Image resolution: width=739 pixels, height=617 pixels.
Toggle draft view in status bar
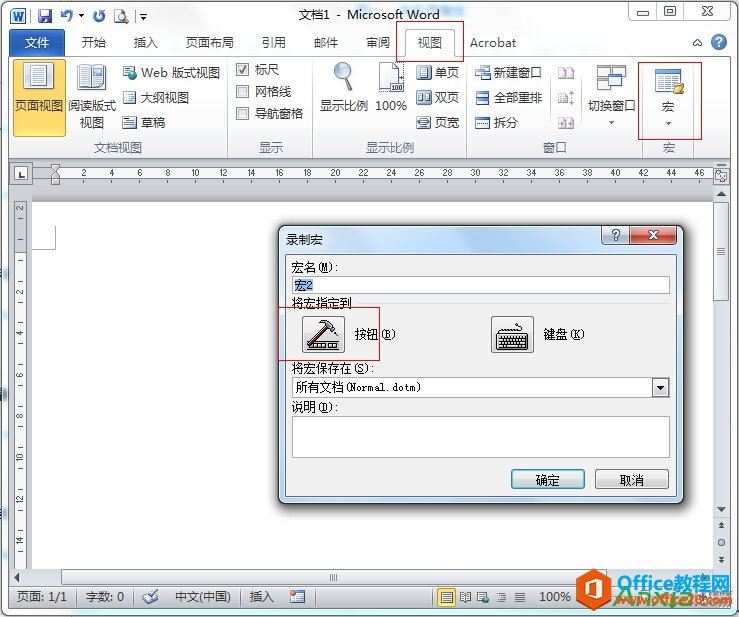pyautogui.click(x=520, y=597)
